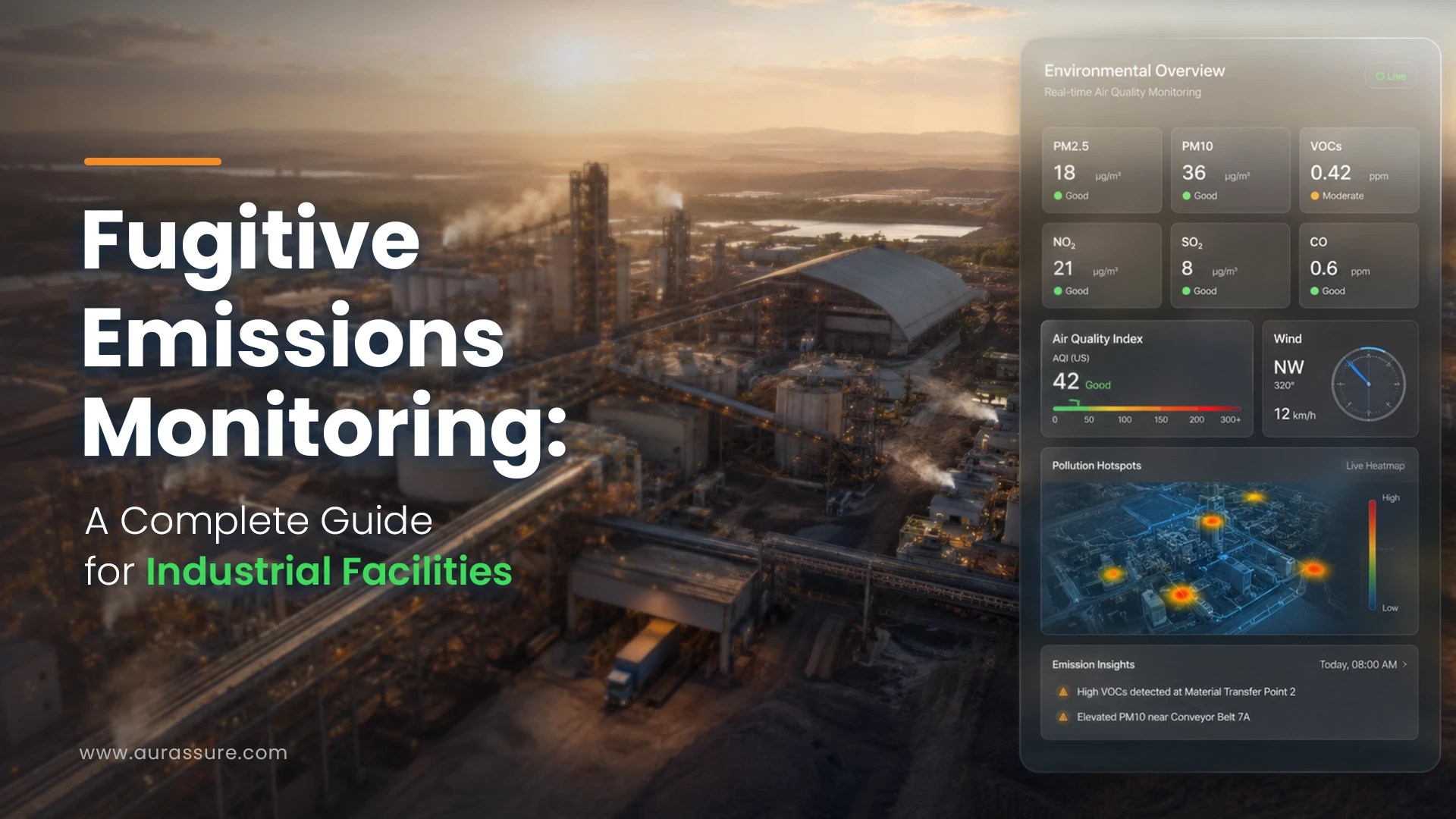The height and width of the screenshot is (819, 1456).
Task: Click the Environmental Overview title
Action: [x=1134, y=71]
